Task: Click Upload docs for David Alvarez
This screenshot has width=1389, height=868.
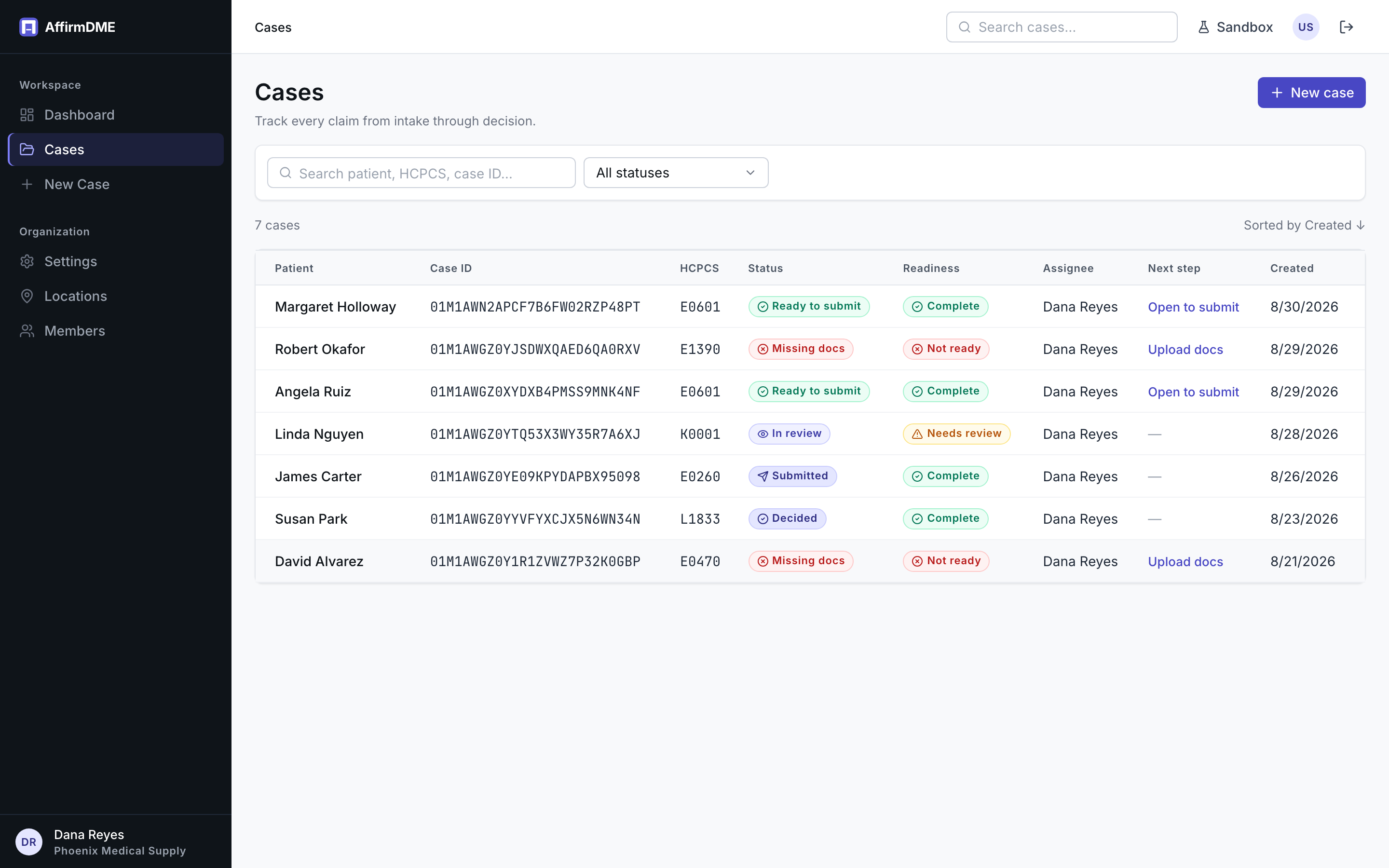Action: click(1185, 561)
